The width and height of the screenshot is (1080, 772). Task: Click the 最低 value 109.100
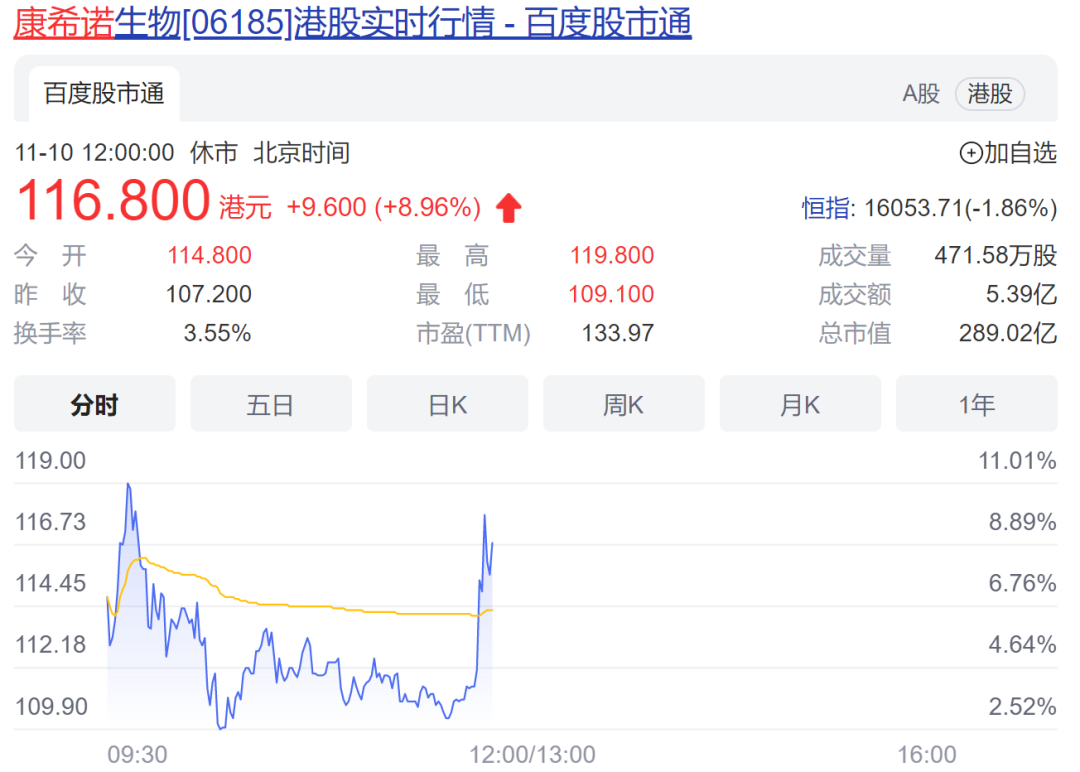(611, 295)
